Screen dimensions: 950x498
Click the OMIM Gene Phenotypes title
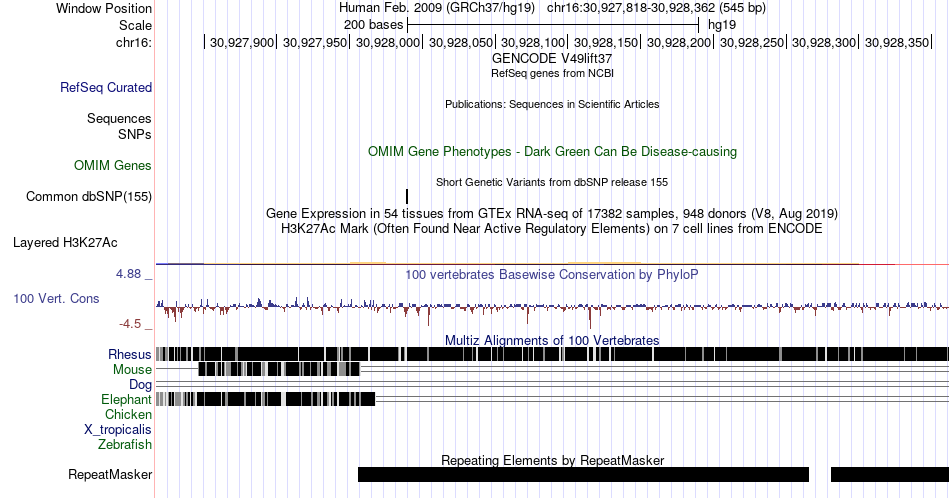[552, 151]
